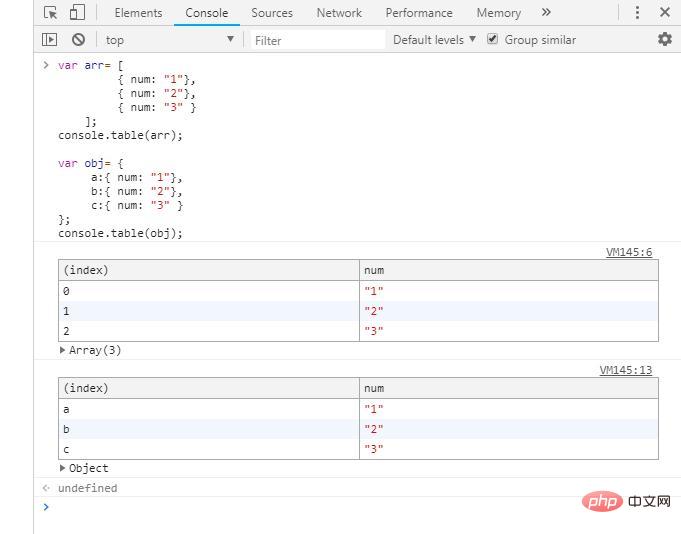Expand the Object disclosure triangle
681x534 pixels.
click(63, 469)
